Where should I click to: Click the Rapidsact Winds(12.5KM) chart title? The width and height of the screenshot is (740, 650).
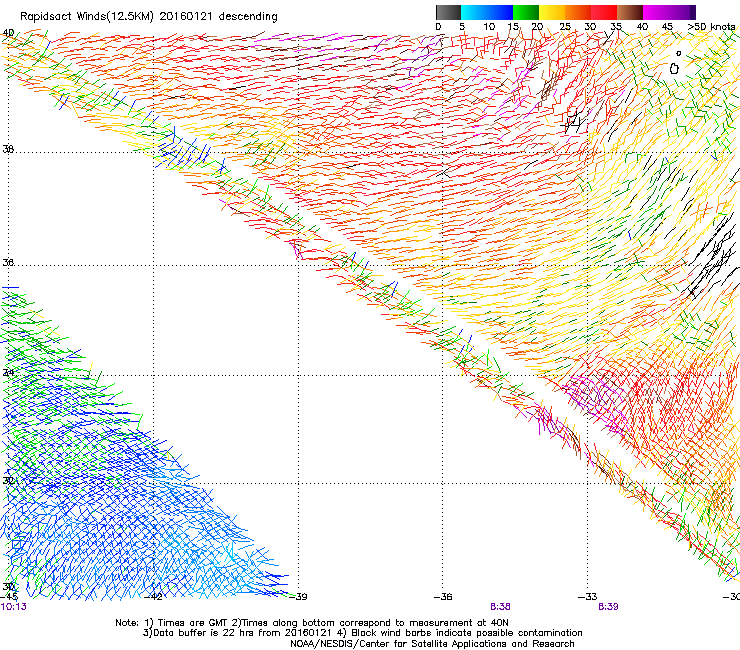149,16
